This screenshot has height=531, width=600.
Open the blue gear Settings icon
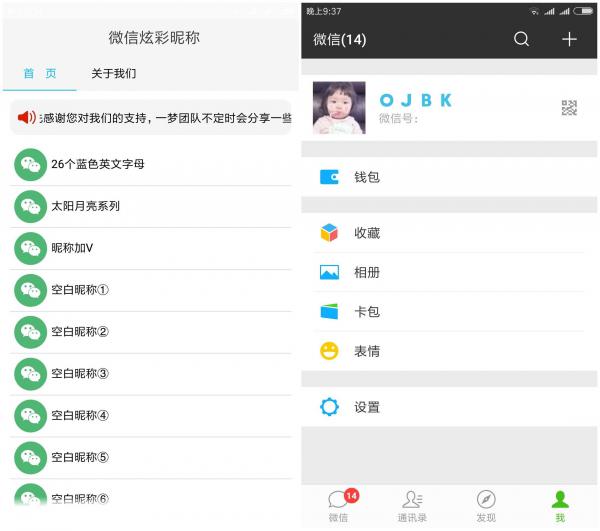point(329,407)
